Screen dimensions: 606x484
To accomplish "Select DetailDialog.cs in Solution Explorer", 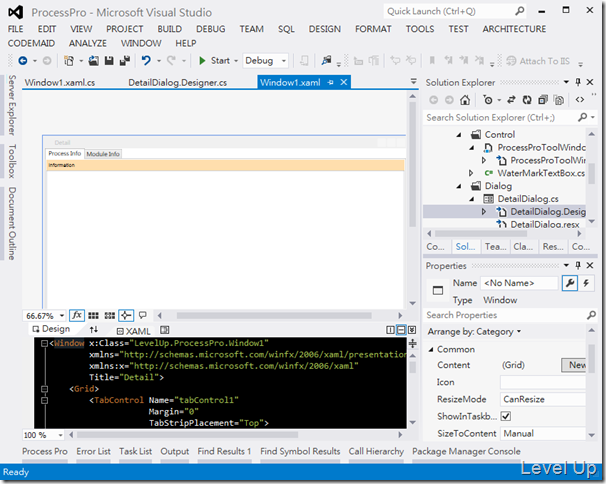I will click(x=528, y=199).
